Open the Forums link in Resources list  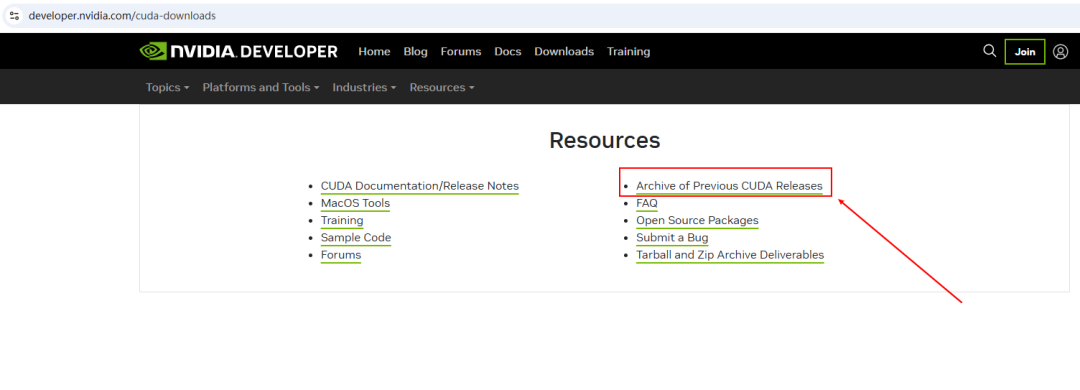tap(341, 255)
